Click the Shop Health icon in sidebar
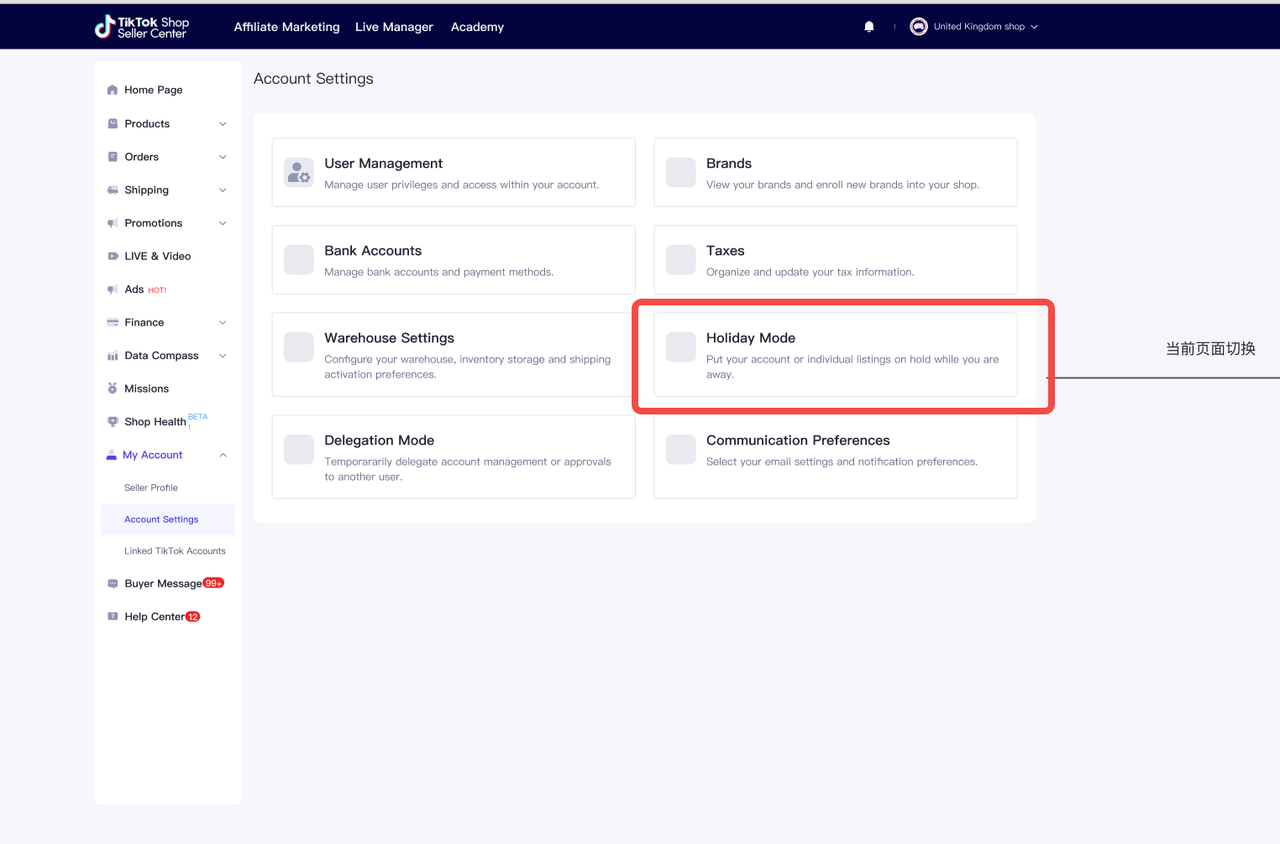 click(x=113, y=422)
